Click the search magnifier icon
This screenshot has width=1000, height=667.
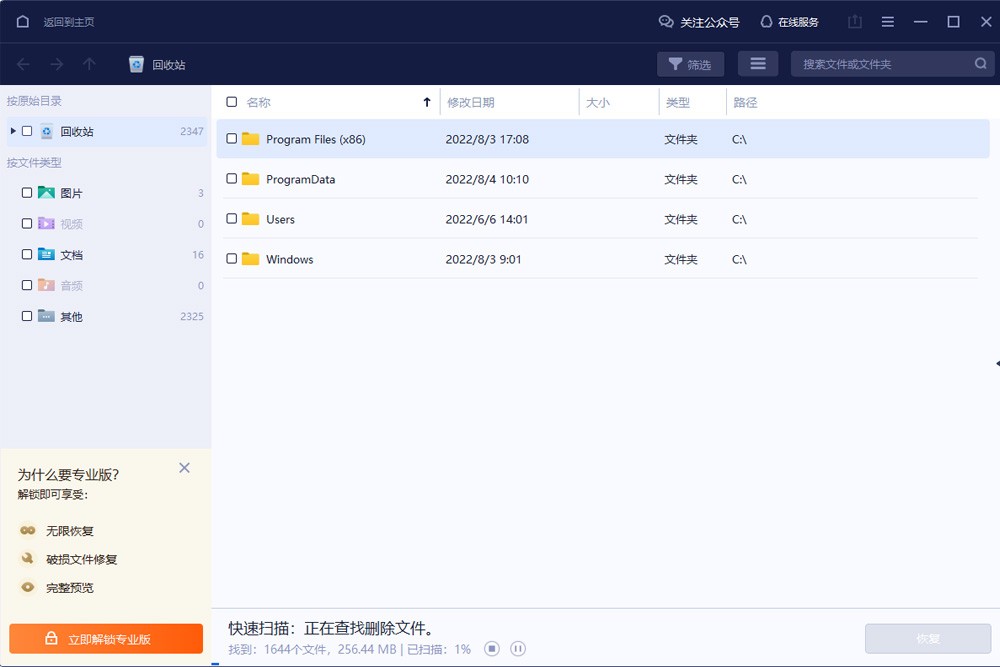980,64
